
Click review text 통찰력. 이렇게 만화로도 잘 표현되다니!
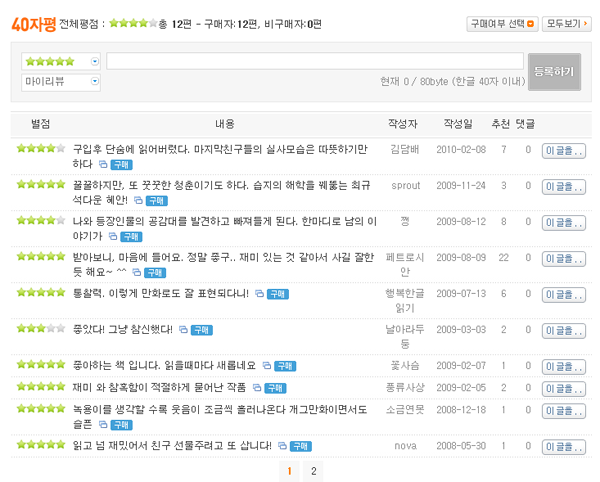click(161, 294)
